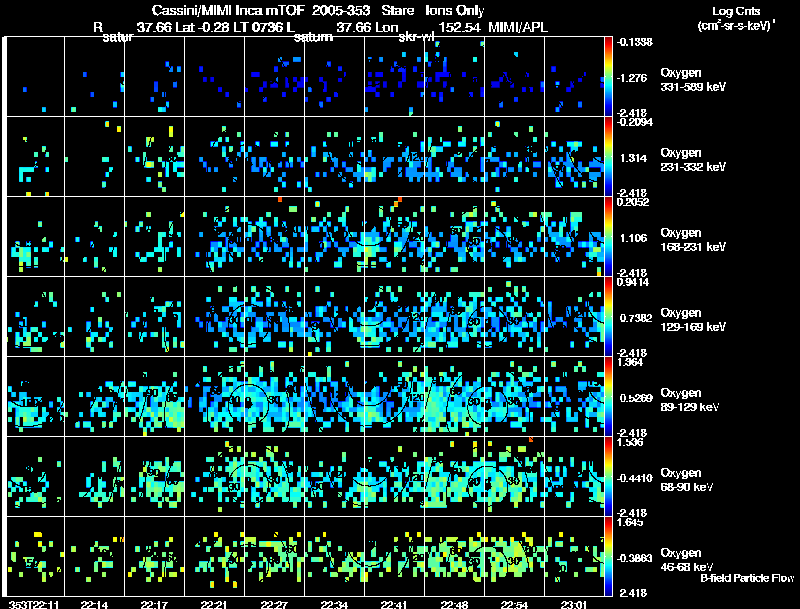Click the '-1.276' colorbar midpoint value
Image resolution: width=800 pixels, height=609 pixels.
tap(632, 78)
